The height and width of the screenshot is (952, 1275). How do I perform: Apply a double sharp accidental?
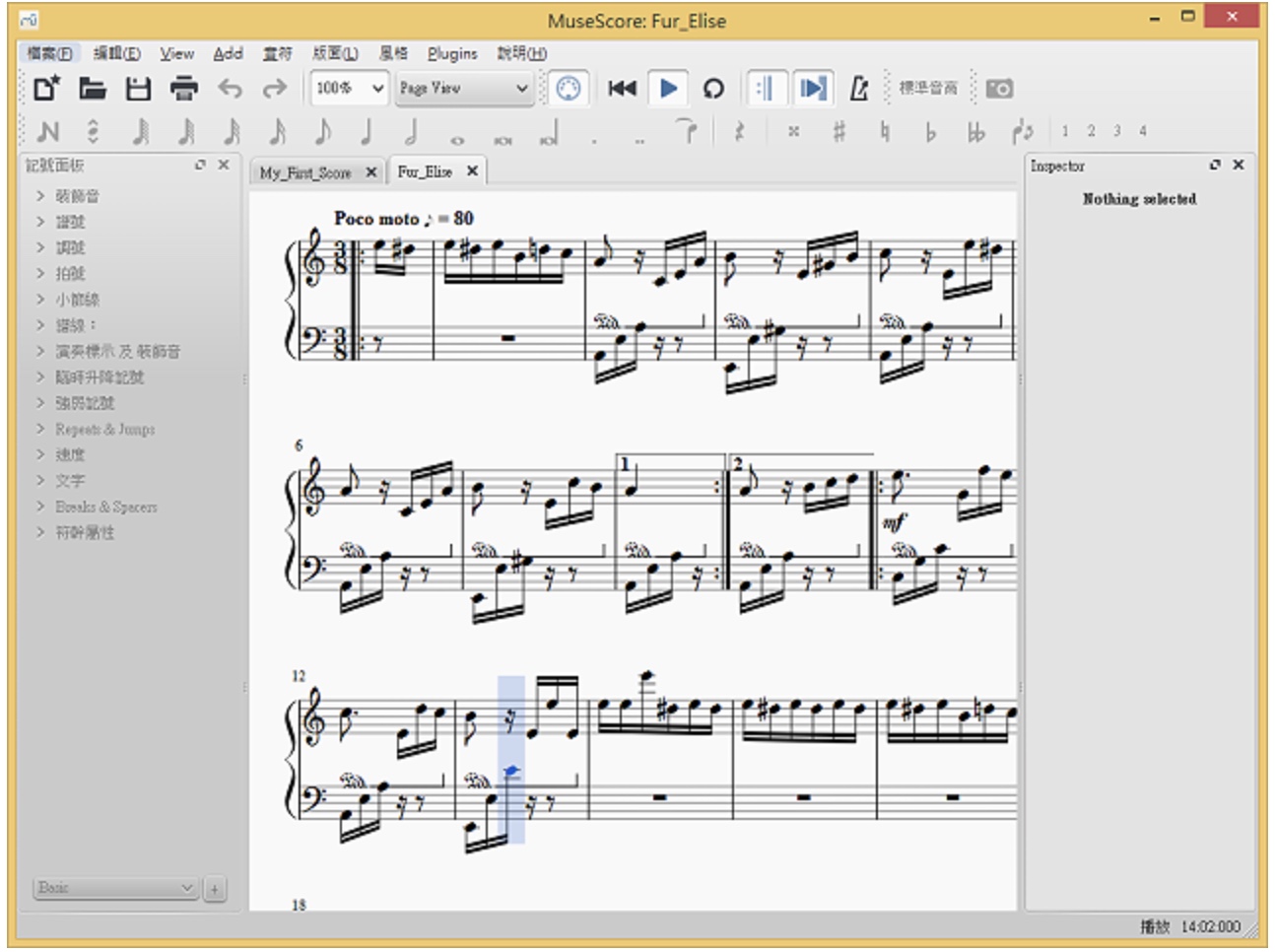(x=793, y=131)
